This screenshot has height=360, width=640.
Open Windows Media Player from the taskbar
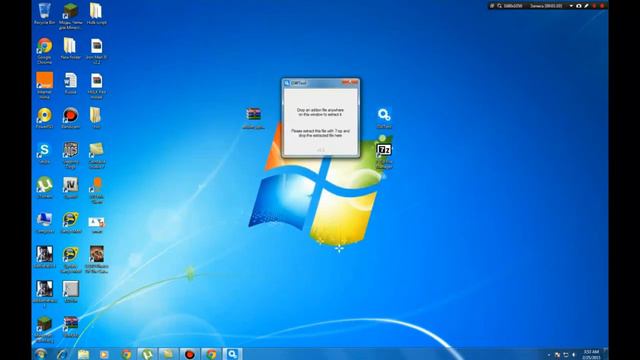point(104,354)
